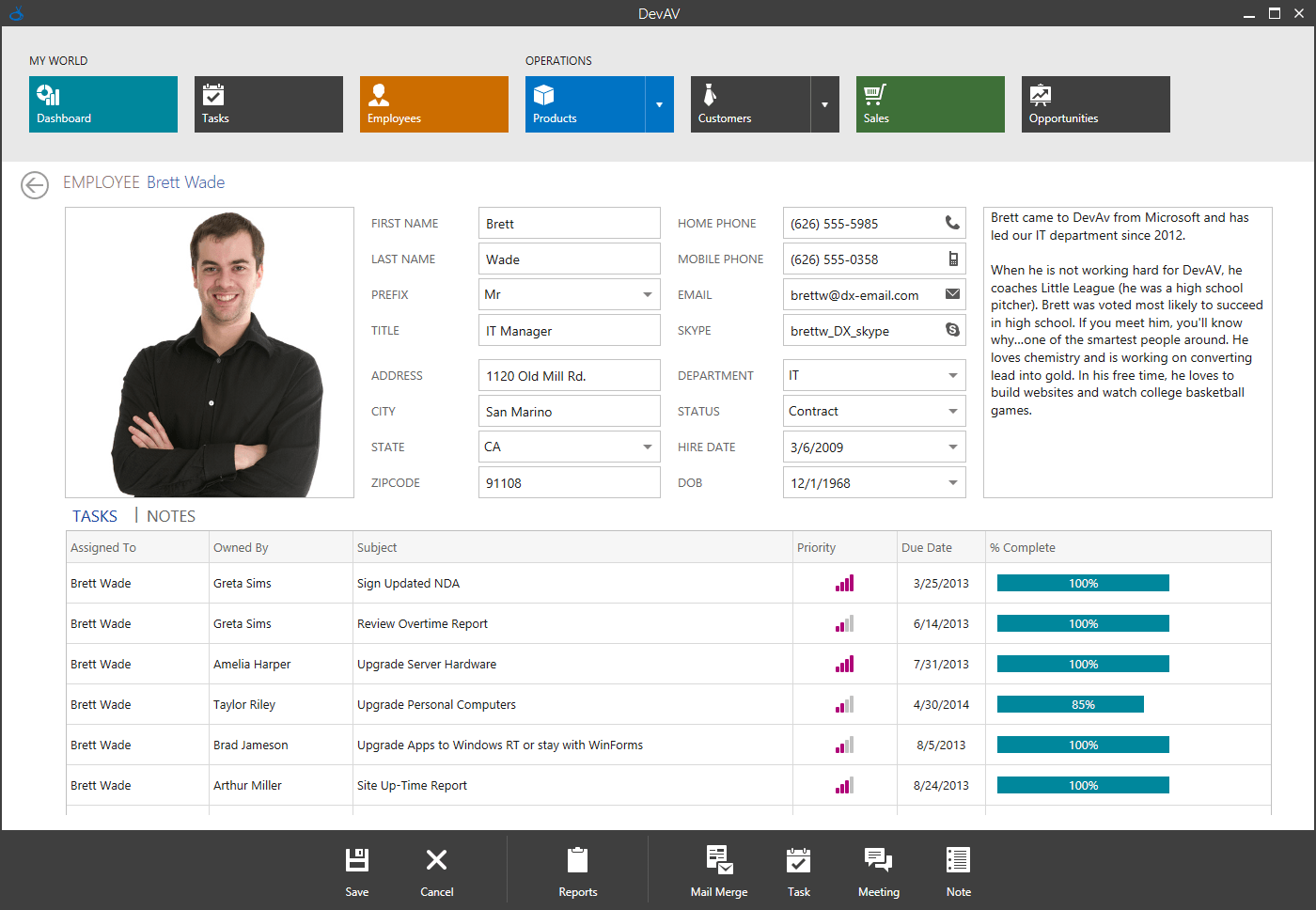Select the TASKS tab

[x=95, y=516]
